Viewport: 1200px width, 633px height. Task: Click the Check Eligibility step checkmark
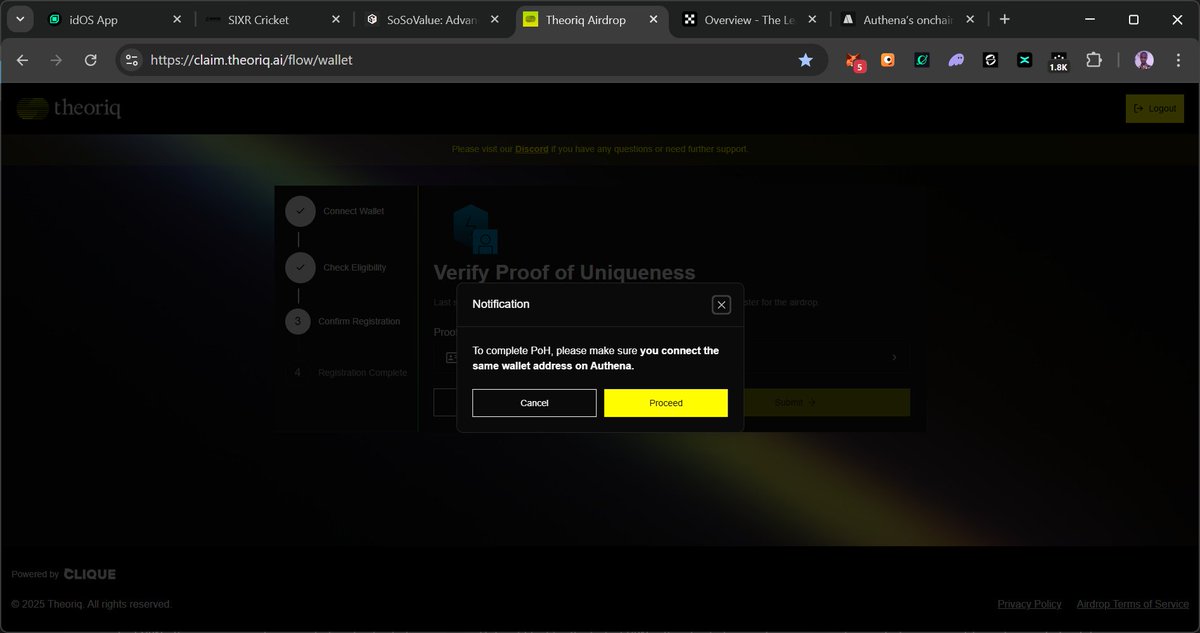(300, 267)
